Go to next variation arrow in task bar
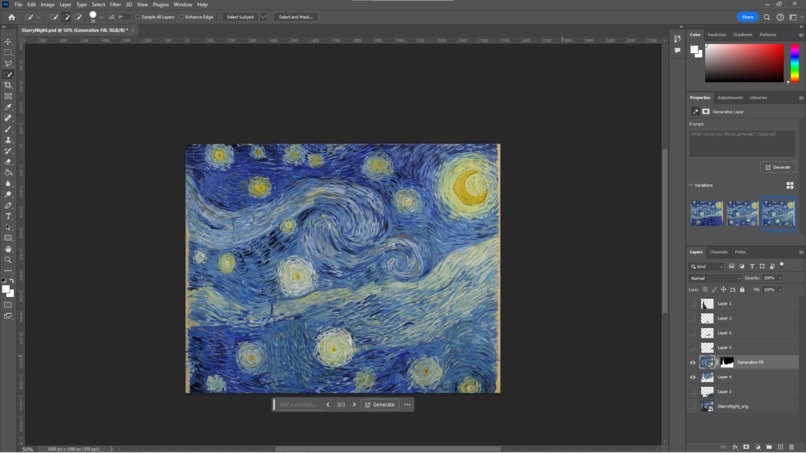This screenshot has height=453, width=806. tap(354, 405)
